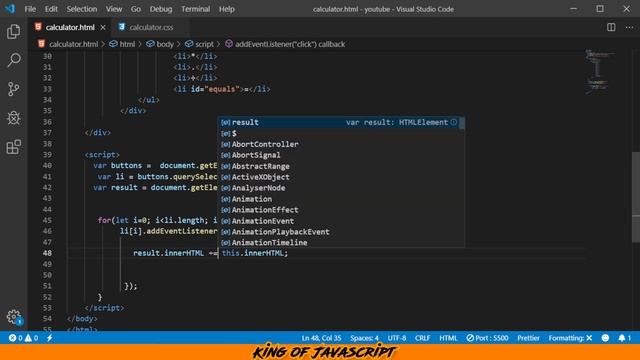Open the Explorer view in activity bar
The height and width of the screenshot is (360, 640).
pos(13,31)
